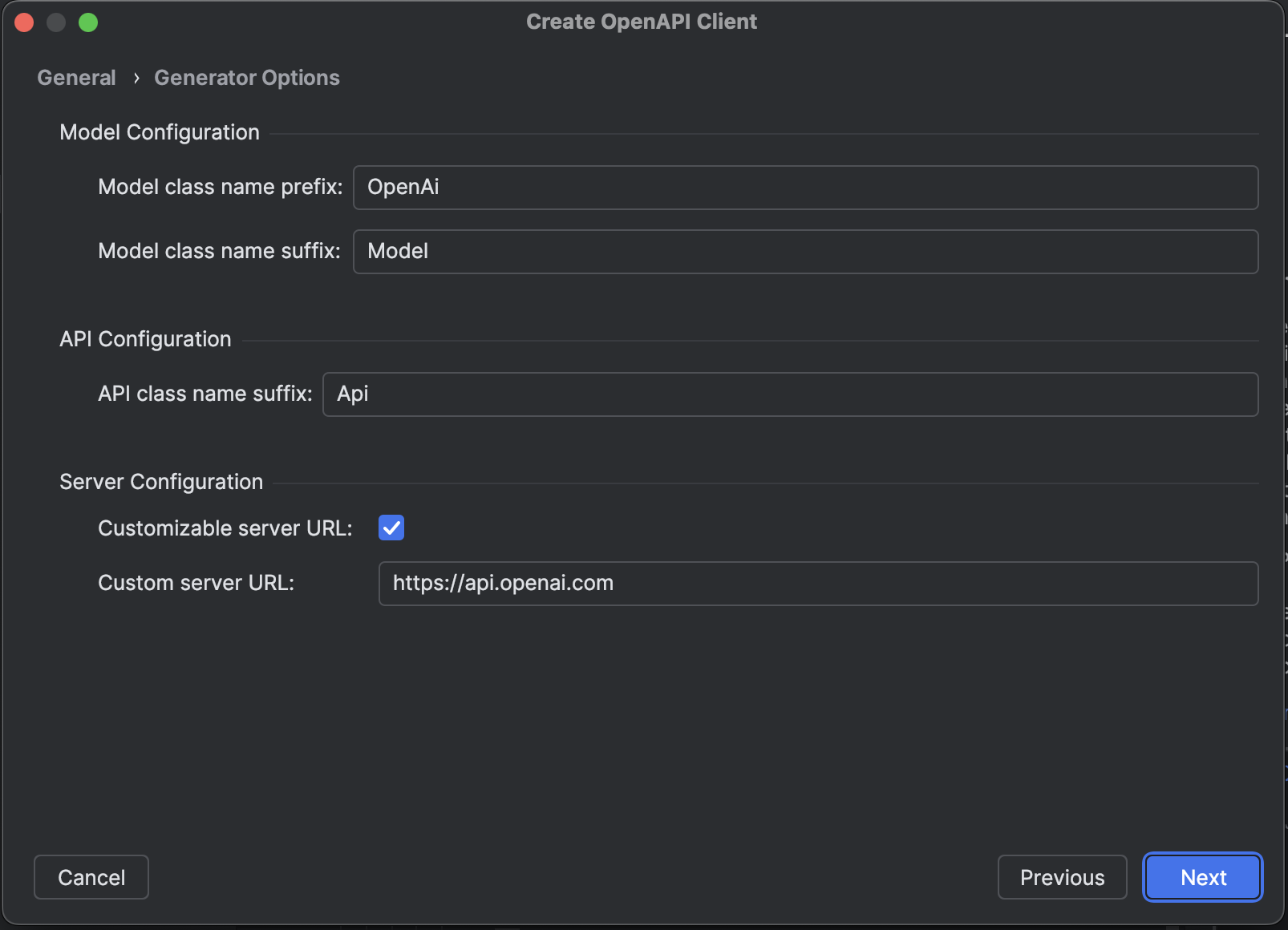Go back with the Previous button
This screenshot has width=1288, height=930.
(x=1062, y=877)
